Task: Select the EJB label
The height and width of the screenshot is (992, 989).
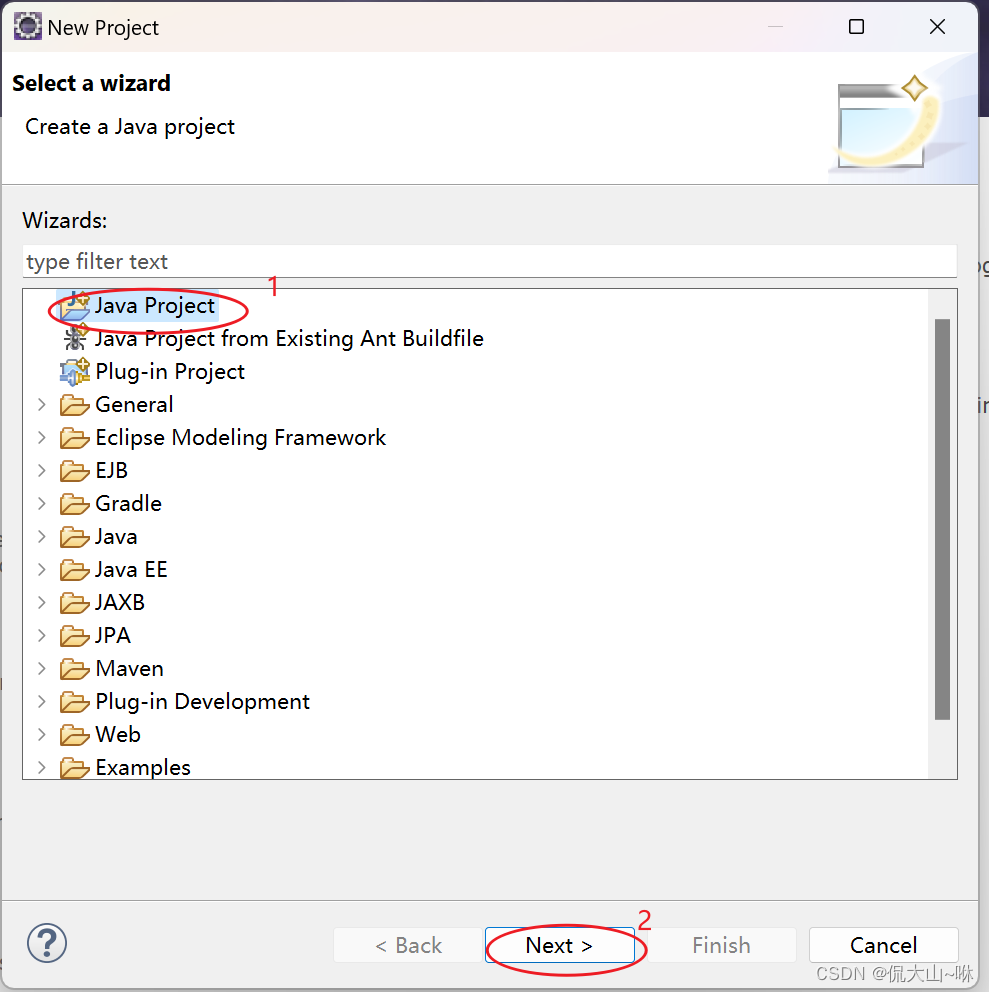Action: pos(111,470)
